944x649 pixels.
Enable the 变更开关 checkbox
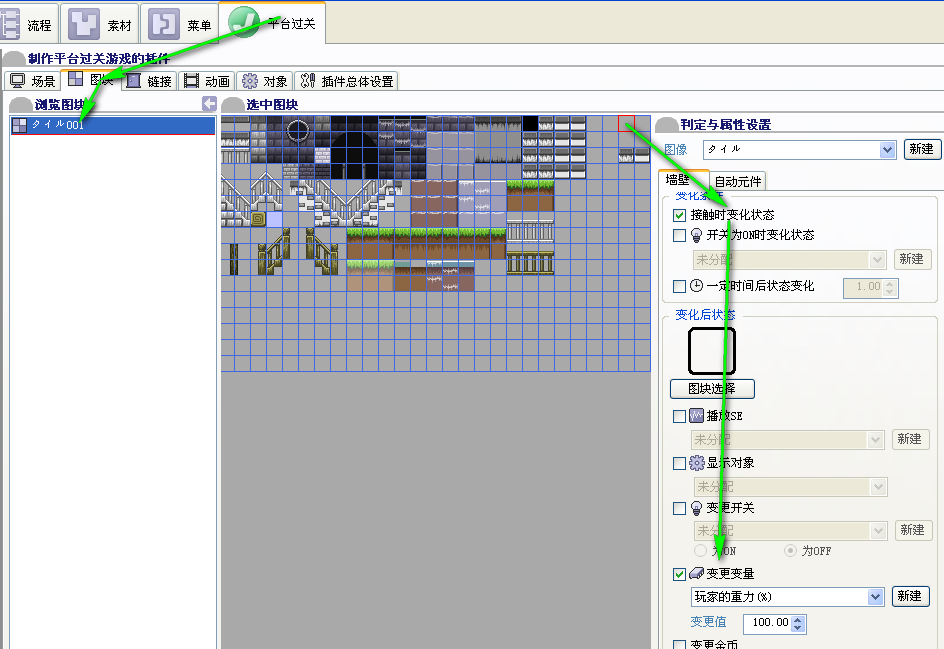pos(679,508)
